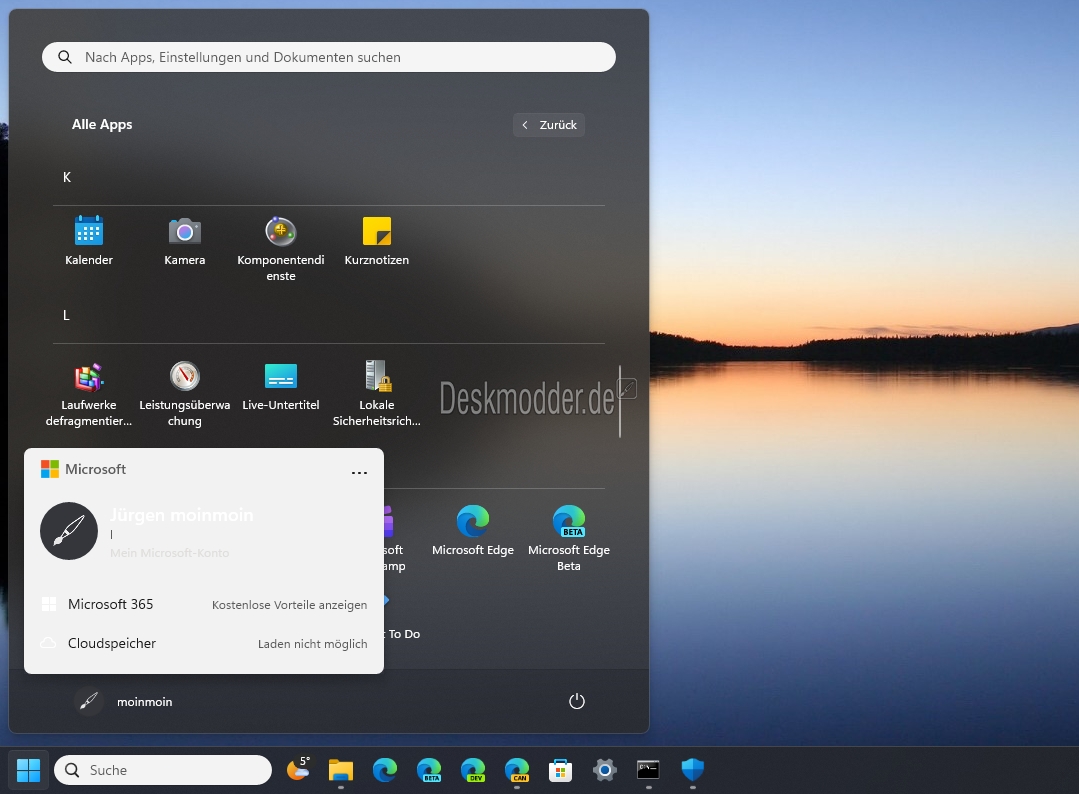
Task: Click the app list scrollbar
Action: pos(620,401)
